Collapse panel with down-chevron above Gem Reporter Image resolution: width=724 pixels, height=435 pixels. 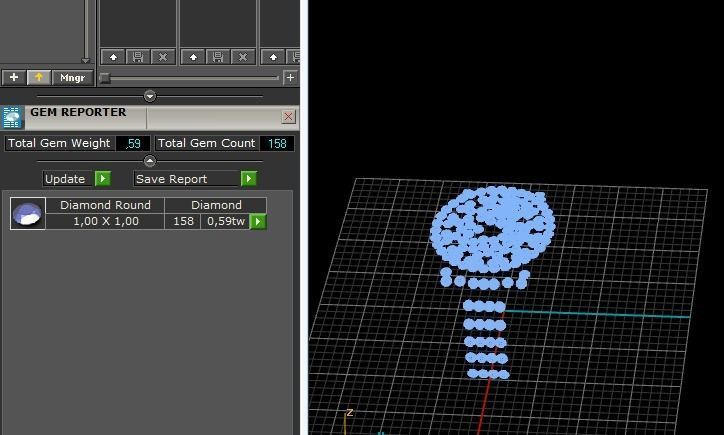click(150, 96)
